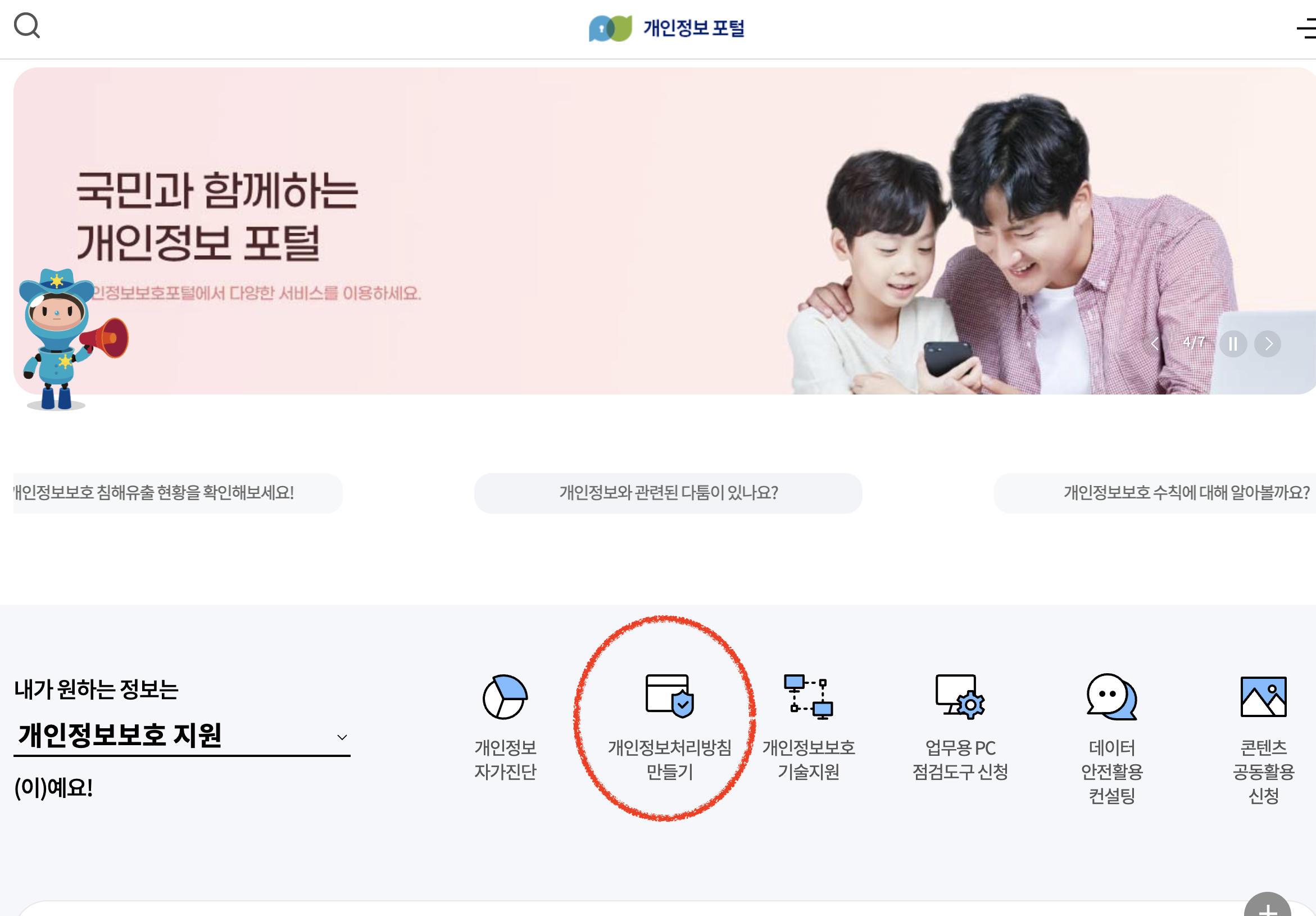This screenshot has height=916, width=1316.
Task: Open the 개인정보처리방침 만들기 shield icon
Action: [x=669, y=696]
